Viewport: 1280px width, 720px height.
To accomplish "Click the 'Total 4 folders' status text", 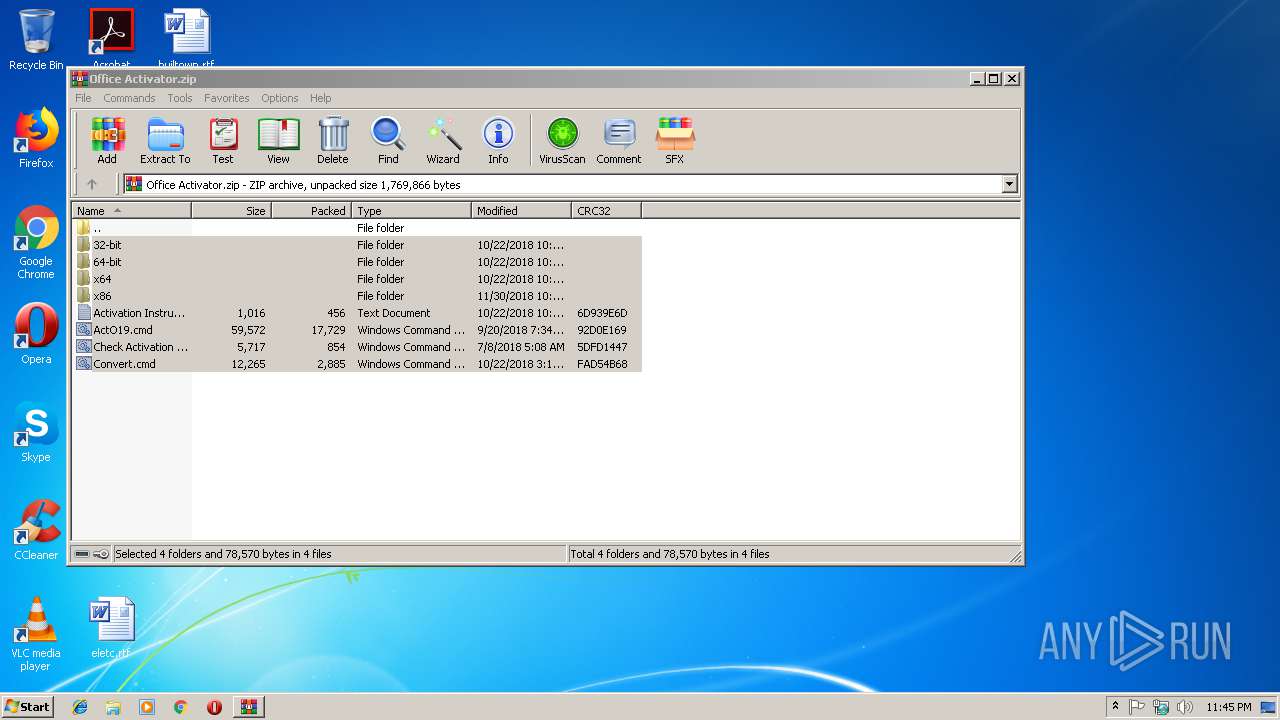I will tap(670, 554).
